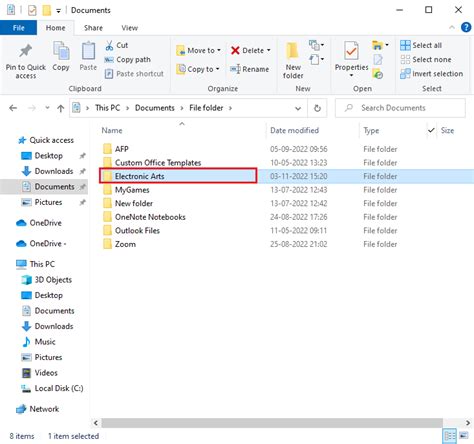
Task: Select the Zoom folder
Action: 119,244
